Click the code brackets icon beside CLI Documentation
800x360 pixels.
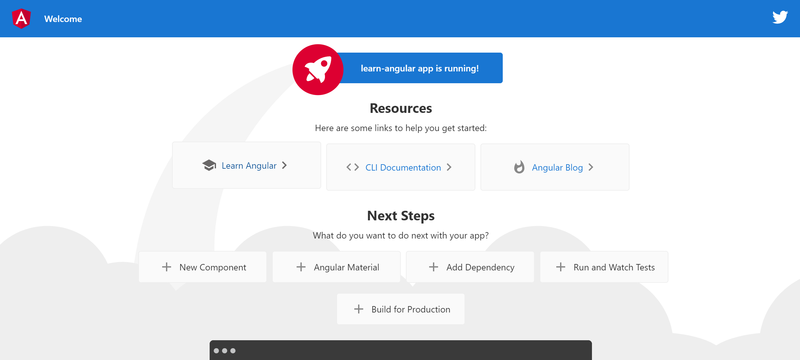pos(353,167)
